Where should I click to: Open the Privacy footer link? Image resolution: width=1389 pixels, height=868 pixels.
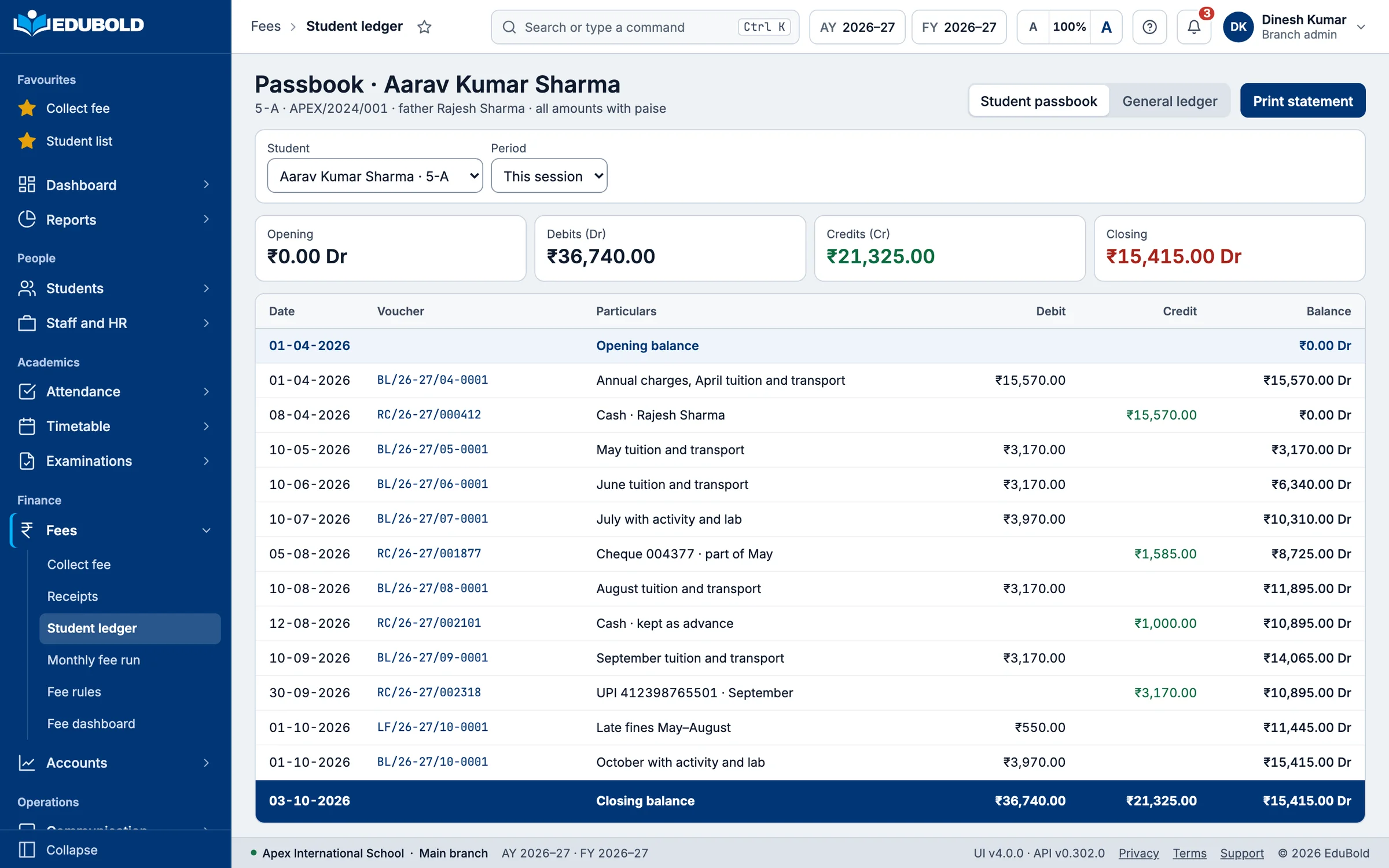coord(1138,853)
